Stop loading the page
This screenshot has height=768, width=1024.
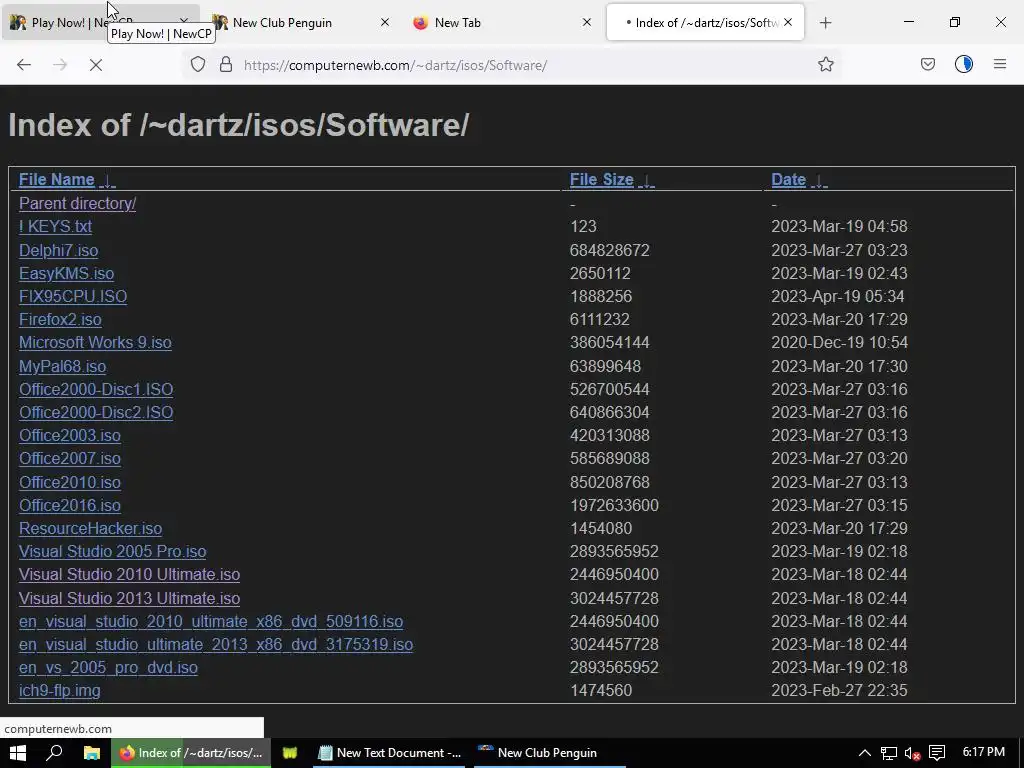[x=96, y=65]
